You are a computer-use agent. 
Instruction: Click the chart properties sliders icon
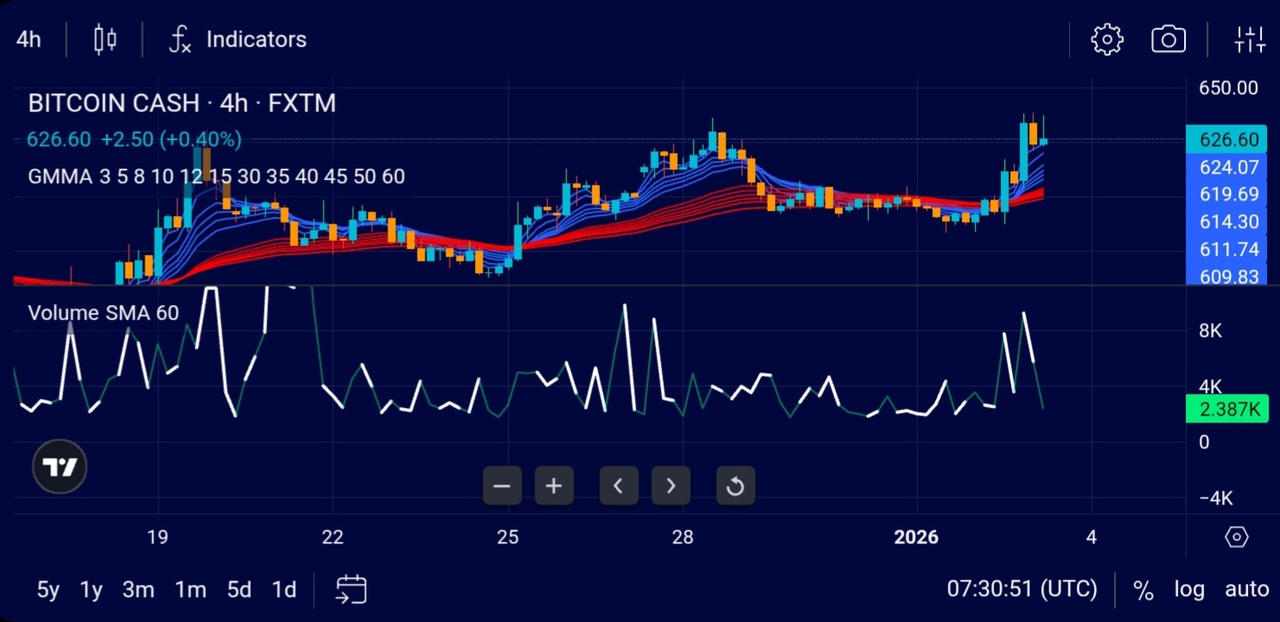click(x=1250, y=40)
